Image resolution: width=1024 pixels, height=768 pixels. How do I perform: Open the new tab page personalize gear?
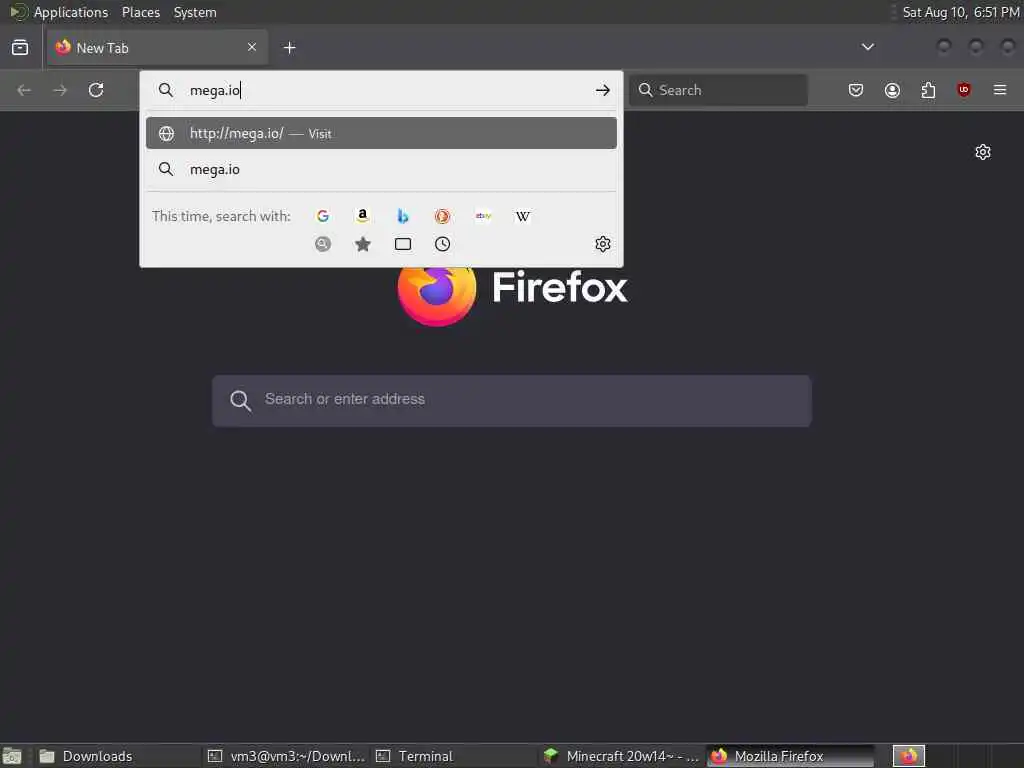[x=983, y=152]
